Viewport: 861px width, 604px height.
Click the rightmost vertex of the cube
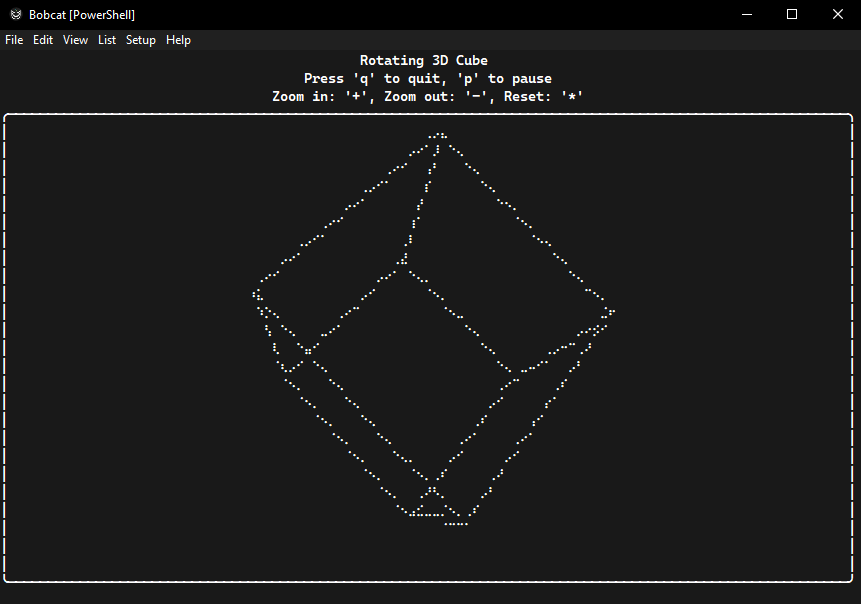coord(609,312)
